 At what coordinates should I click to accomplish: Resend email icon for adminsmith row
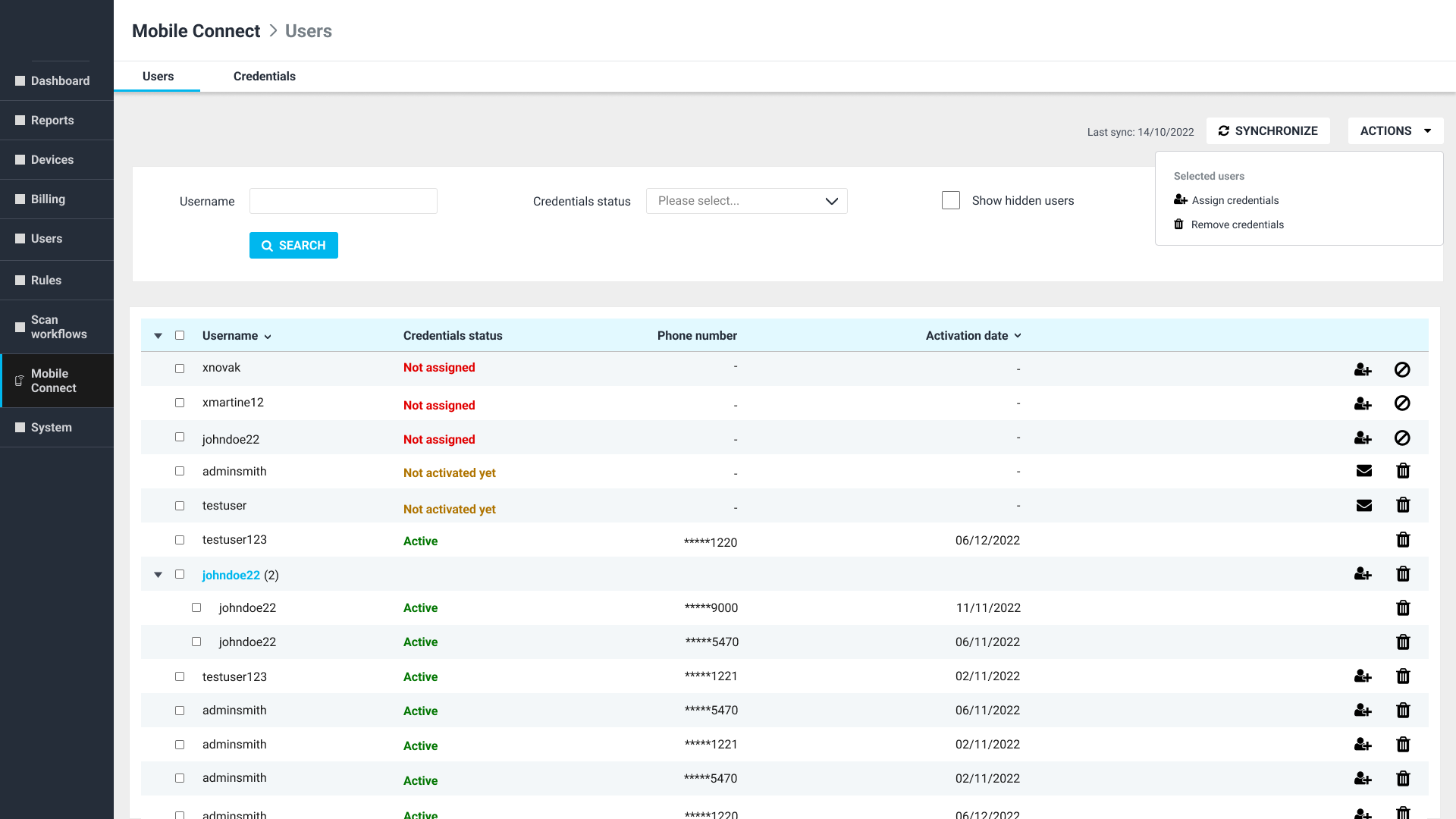[x=1363, y=471]
